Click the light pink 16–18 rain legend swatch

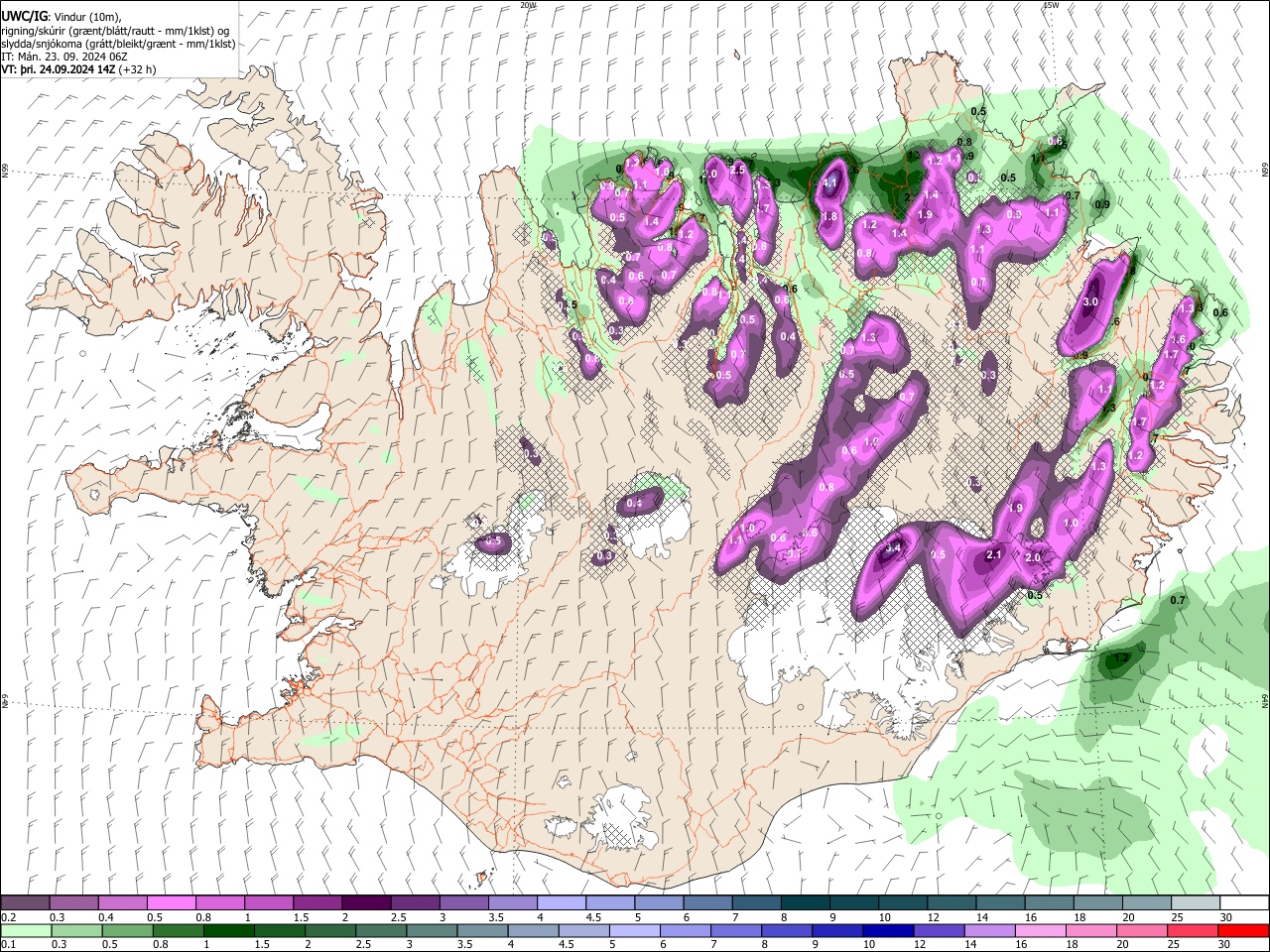pos(1040,930)
